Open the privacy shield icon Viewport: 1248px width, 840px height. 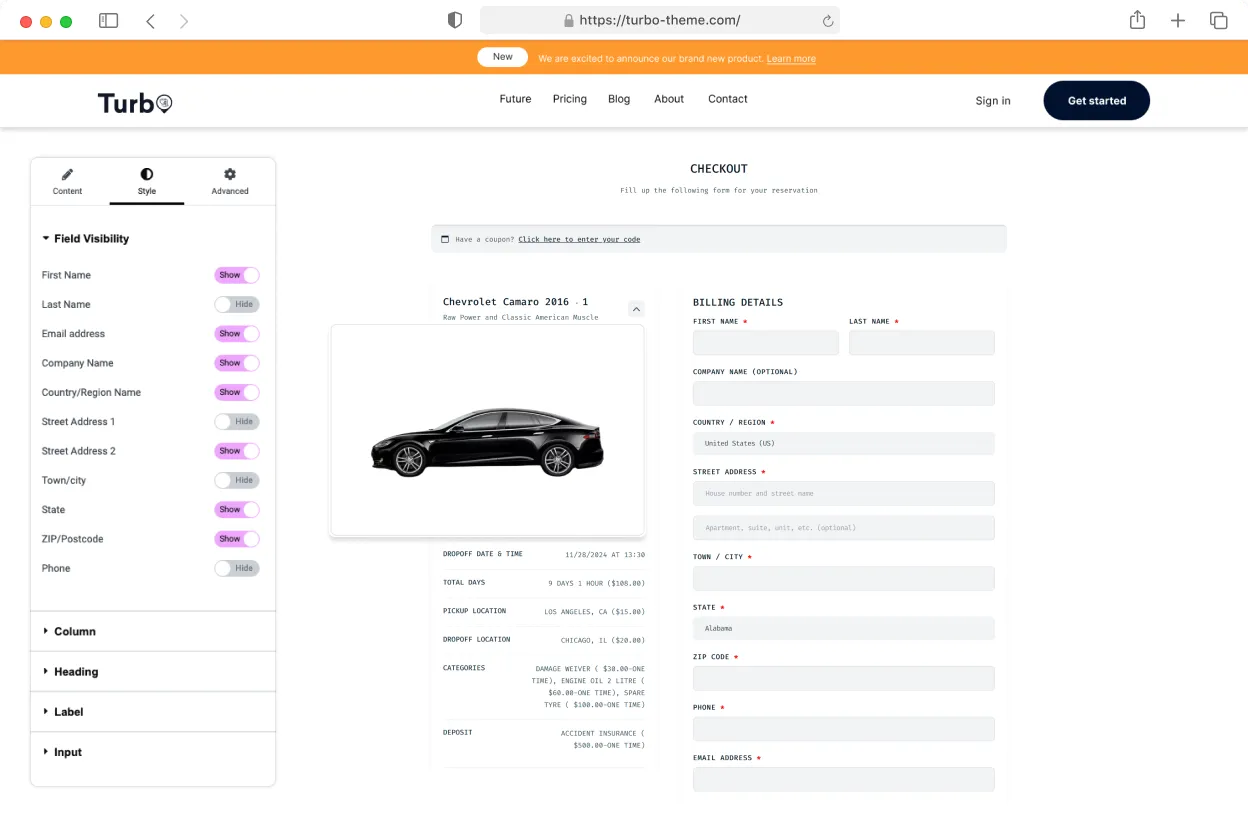pos(455,20)
